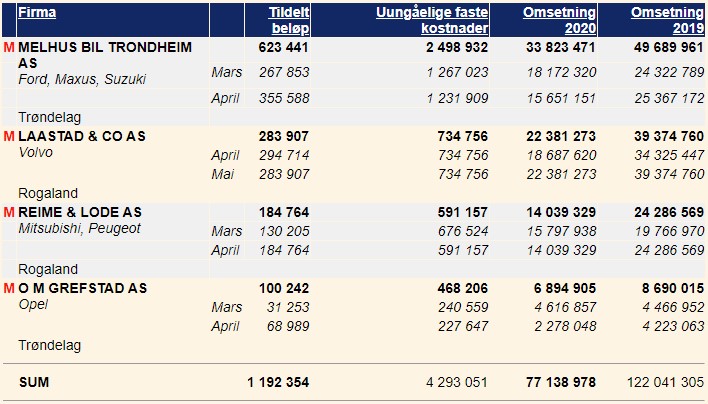Select O M GREFSTAD AS company name

click(83, 288)
